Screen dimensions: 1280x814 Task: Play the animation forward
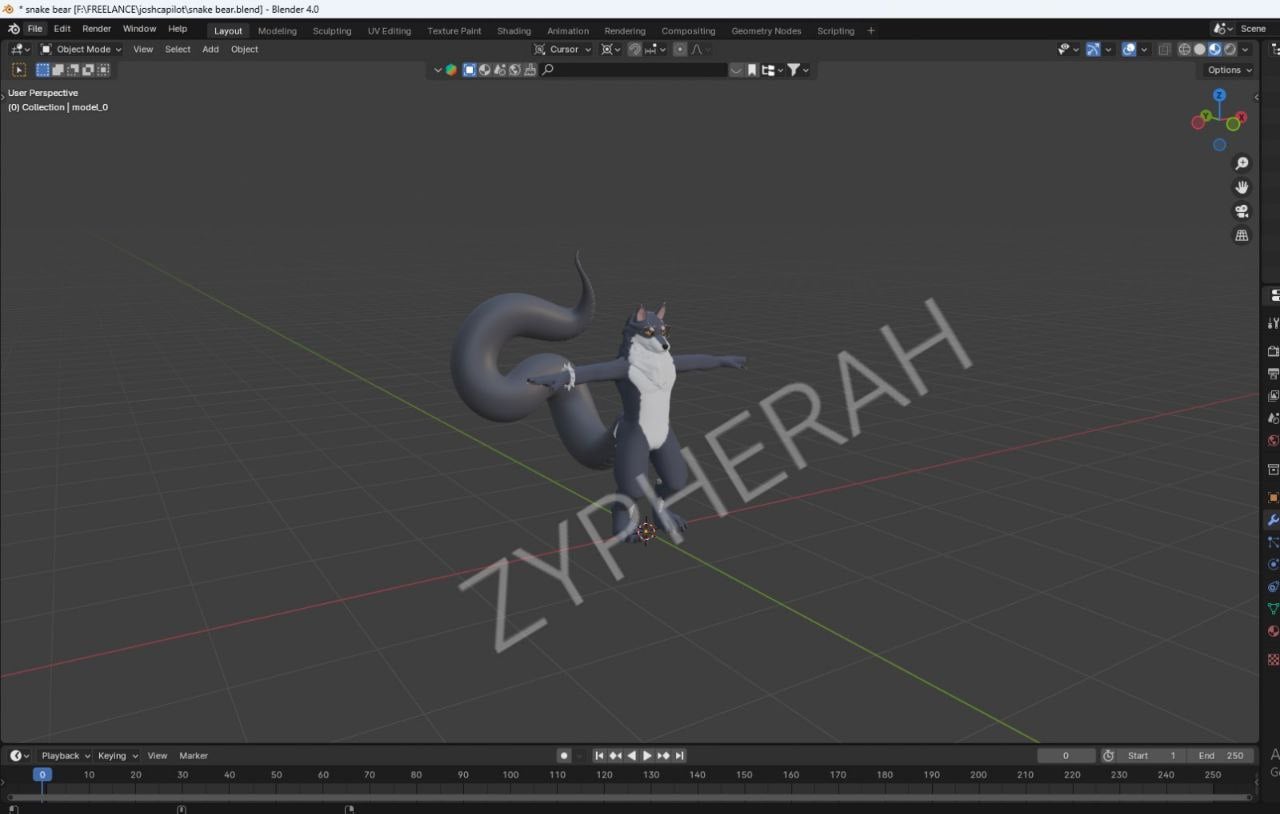647,756
